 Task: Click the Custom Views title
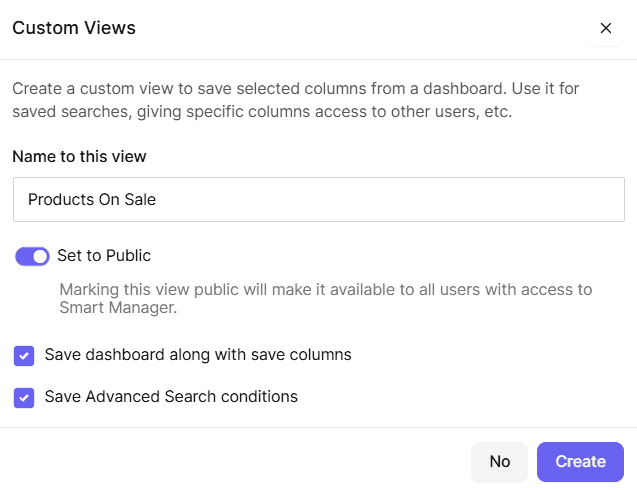74,28
